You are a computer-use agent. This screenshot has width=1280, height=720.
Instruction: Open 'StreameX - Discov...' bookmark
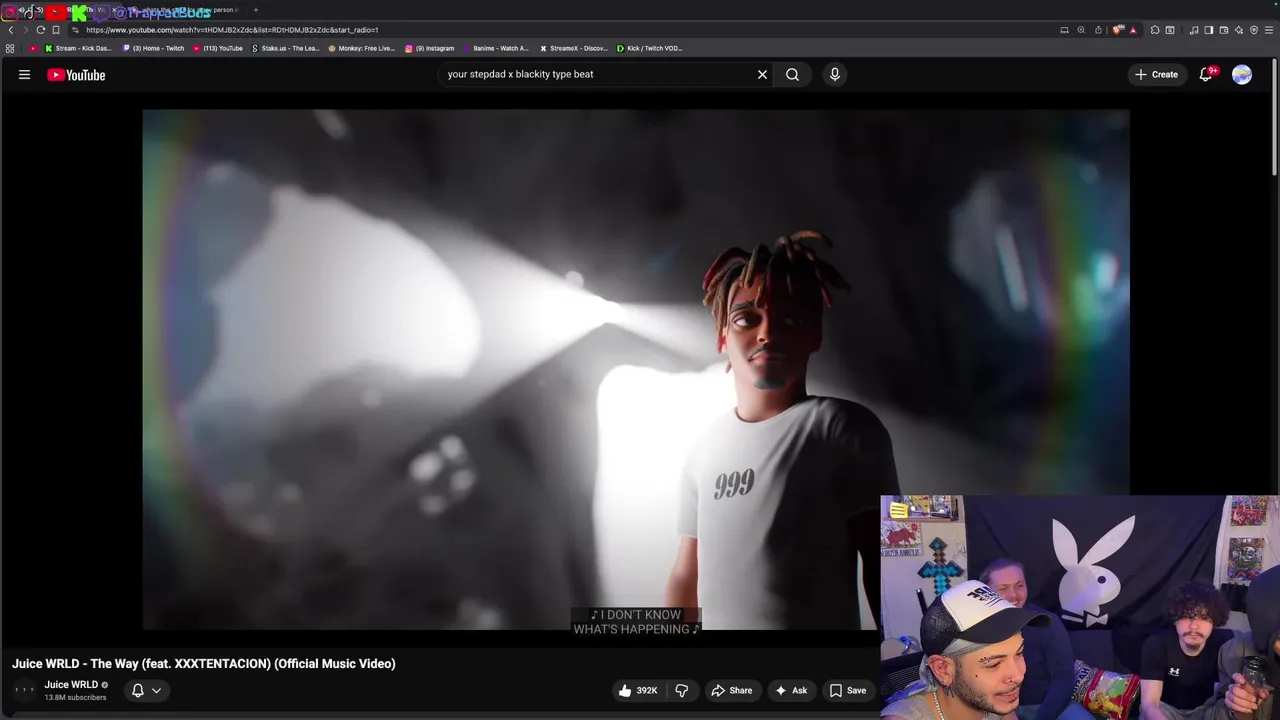coord(573,48)
